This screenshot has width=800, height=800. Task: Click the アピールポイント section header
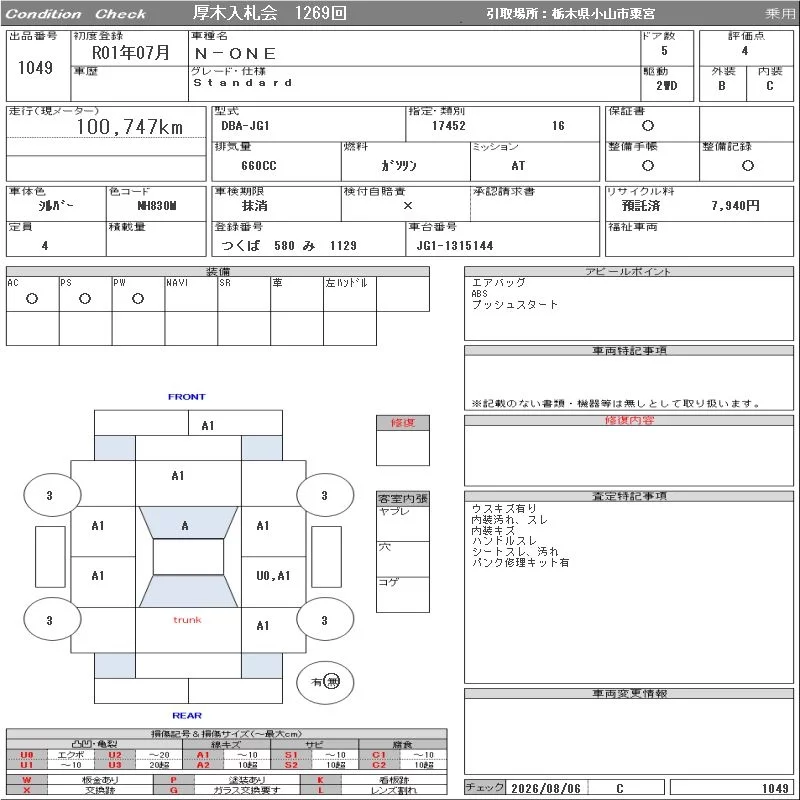pyautogui.click(x=629, y=271)
